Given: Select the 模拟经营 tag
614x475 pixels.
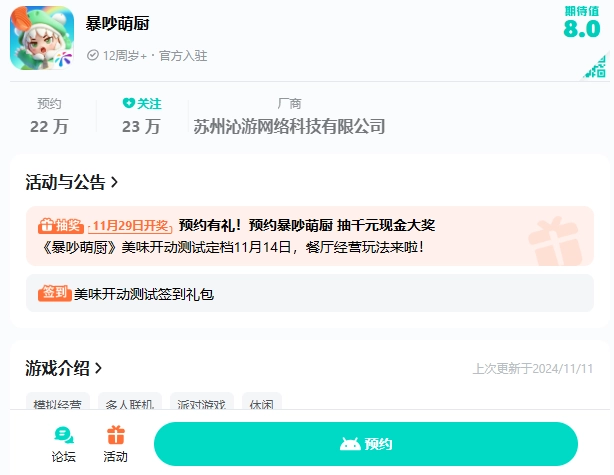Looking at the screenshot, I should click(57, 404).
